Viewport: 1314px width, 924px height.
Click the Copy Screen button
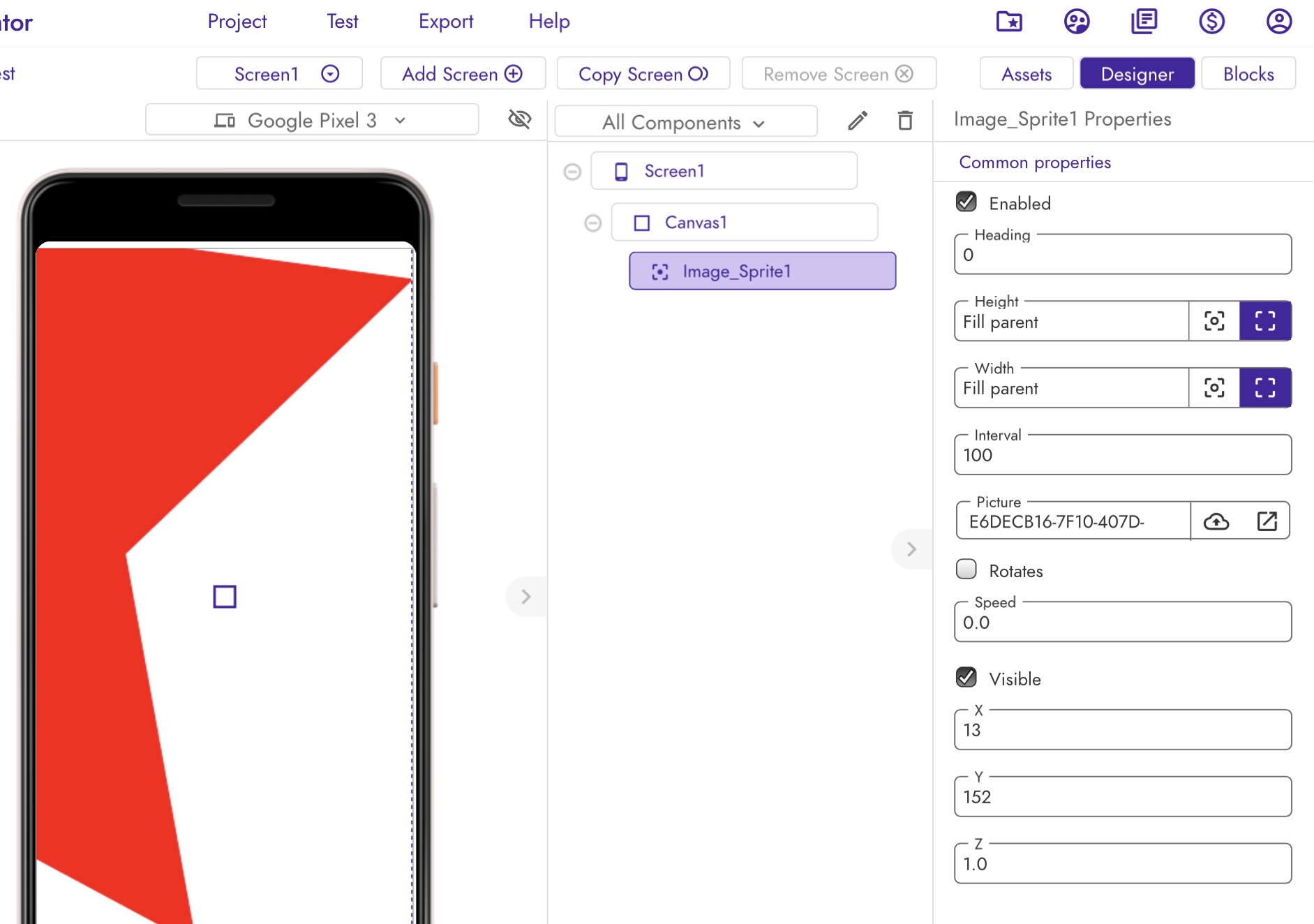pos(643,73)
